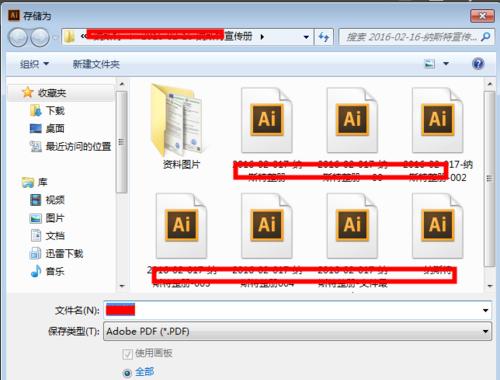
Task: Expand the 文件名 dropdown arrow
Action: click(485, 310)
